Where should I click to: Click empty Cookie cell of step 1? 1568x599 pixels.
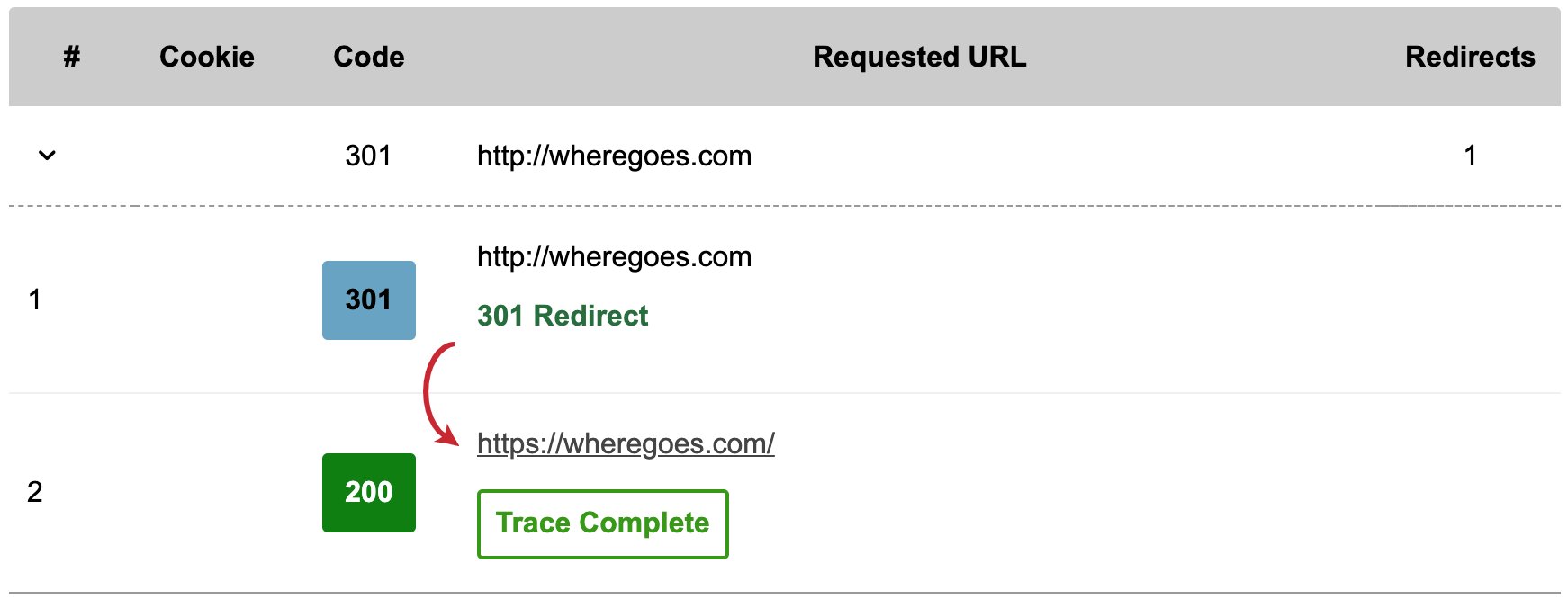[x=207, y=299]
